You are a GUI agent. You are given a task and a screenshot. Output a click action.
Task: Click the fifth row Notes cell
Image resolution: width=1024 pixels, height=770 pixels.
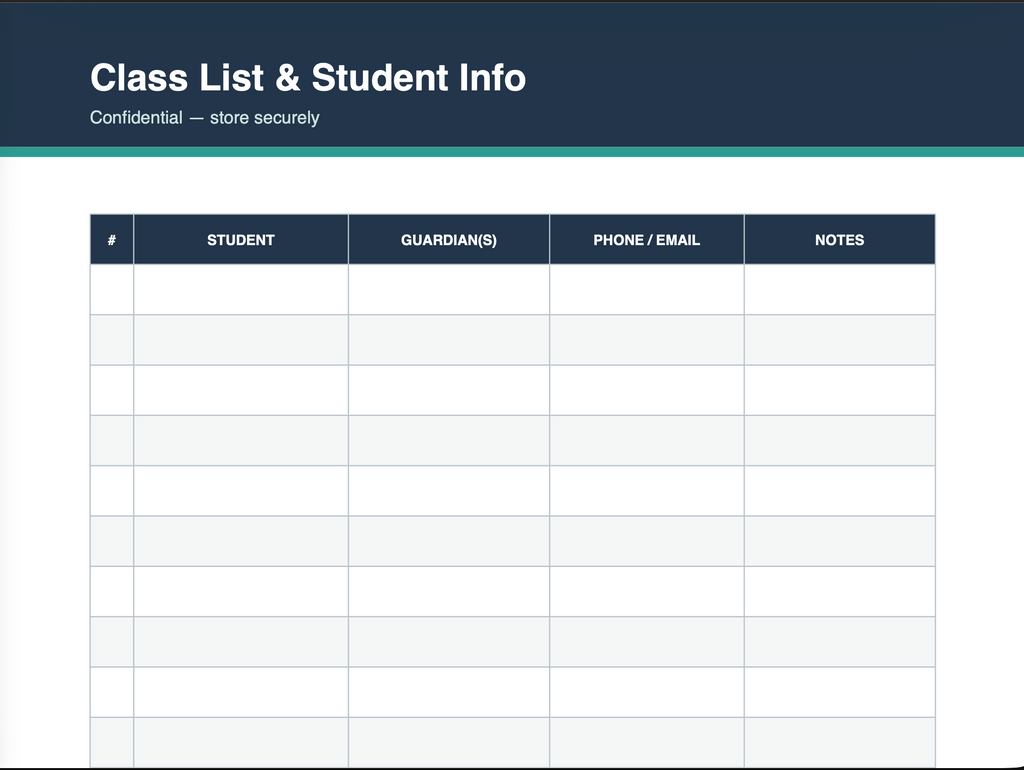pos(839,490)
